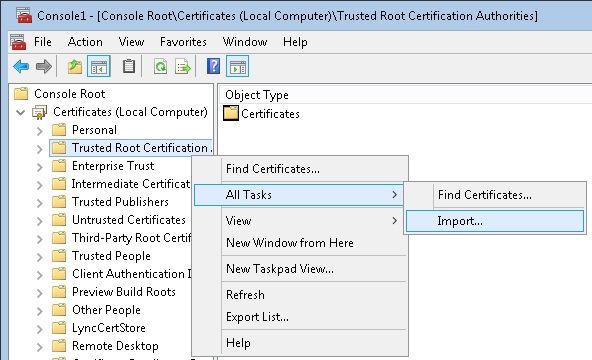Choose Import in the All Tasks submenu
The width and height of the screenshot is (592, 360).
(495, 221)
